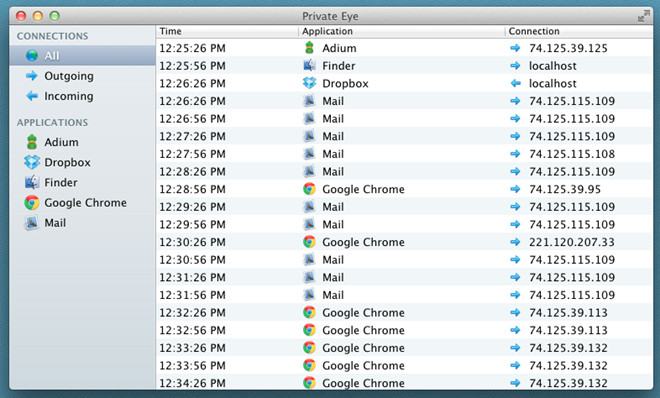Click the Adium duck icon in sidebar
Image resolution: width=660 pixels, height=398 pixels.
click(32, 142)
